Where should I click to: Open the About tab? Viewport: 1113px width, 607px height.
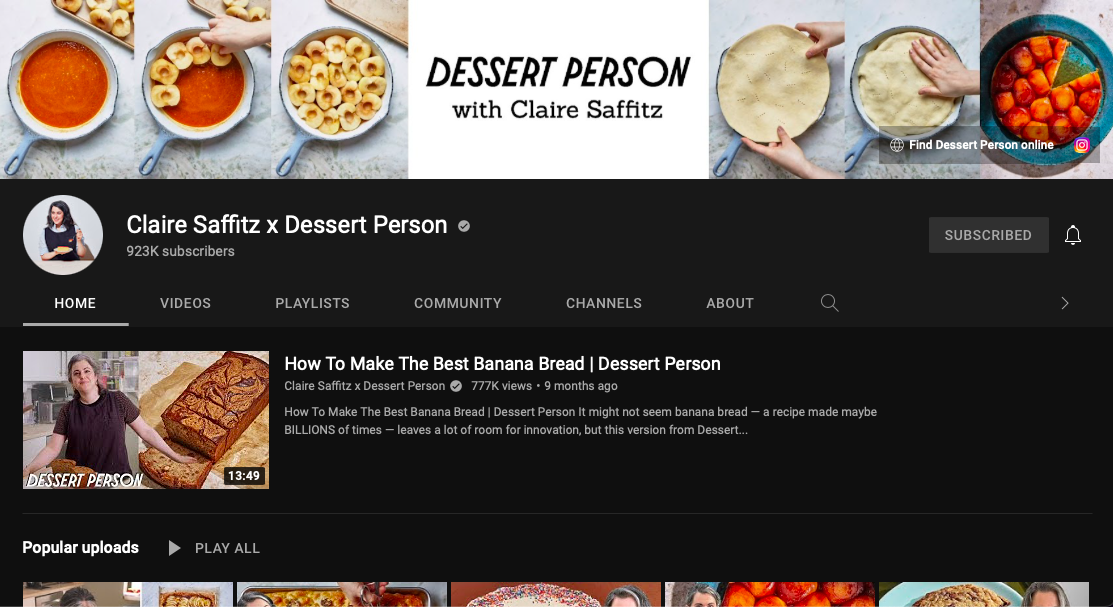point(730,303)
